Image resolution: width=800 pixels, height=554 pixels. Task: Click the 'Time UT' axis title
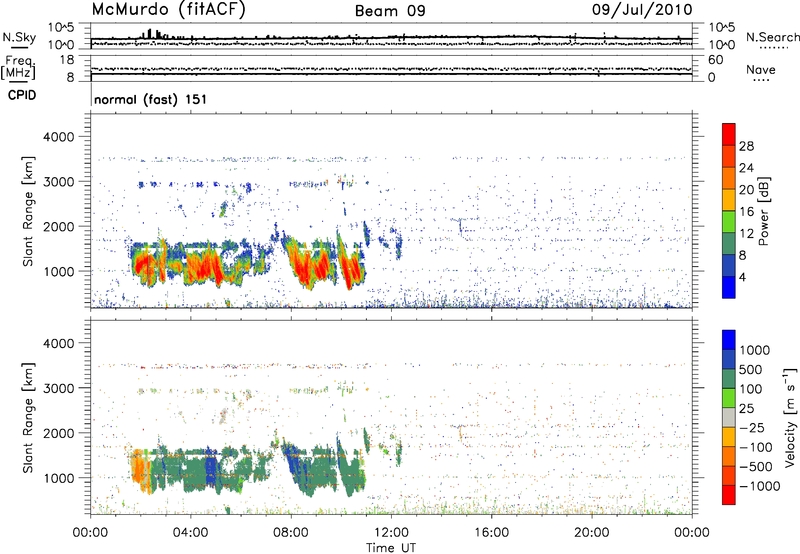coord(391,547)
